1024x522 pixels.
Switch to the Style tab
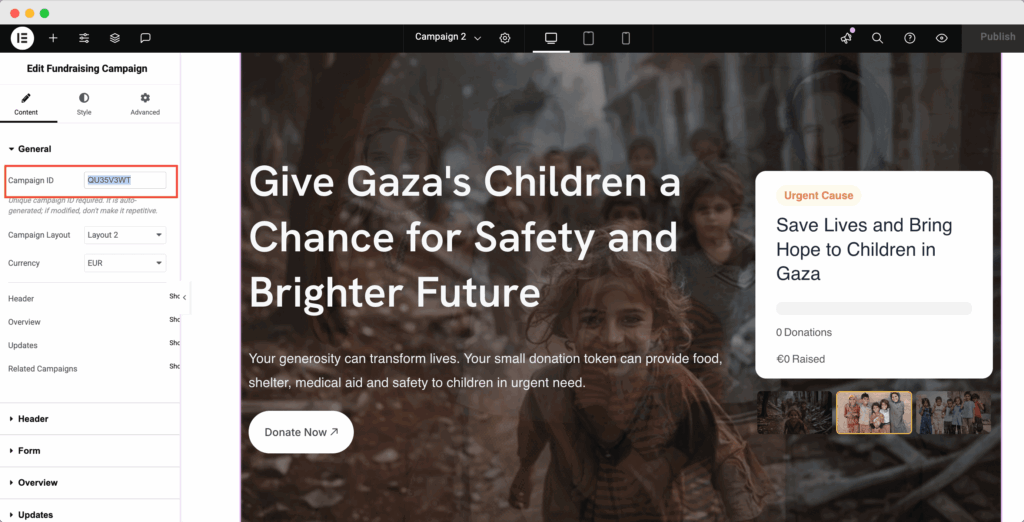pos(84,104)
